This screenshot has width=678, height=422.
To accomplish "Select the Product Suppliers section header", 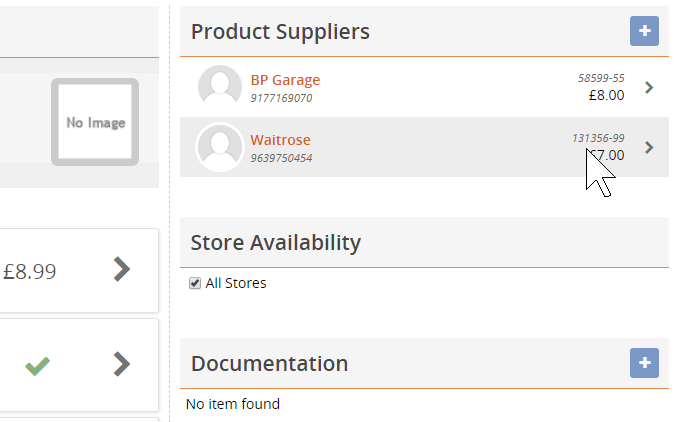I will point(280,32).
